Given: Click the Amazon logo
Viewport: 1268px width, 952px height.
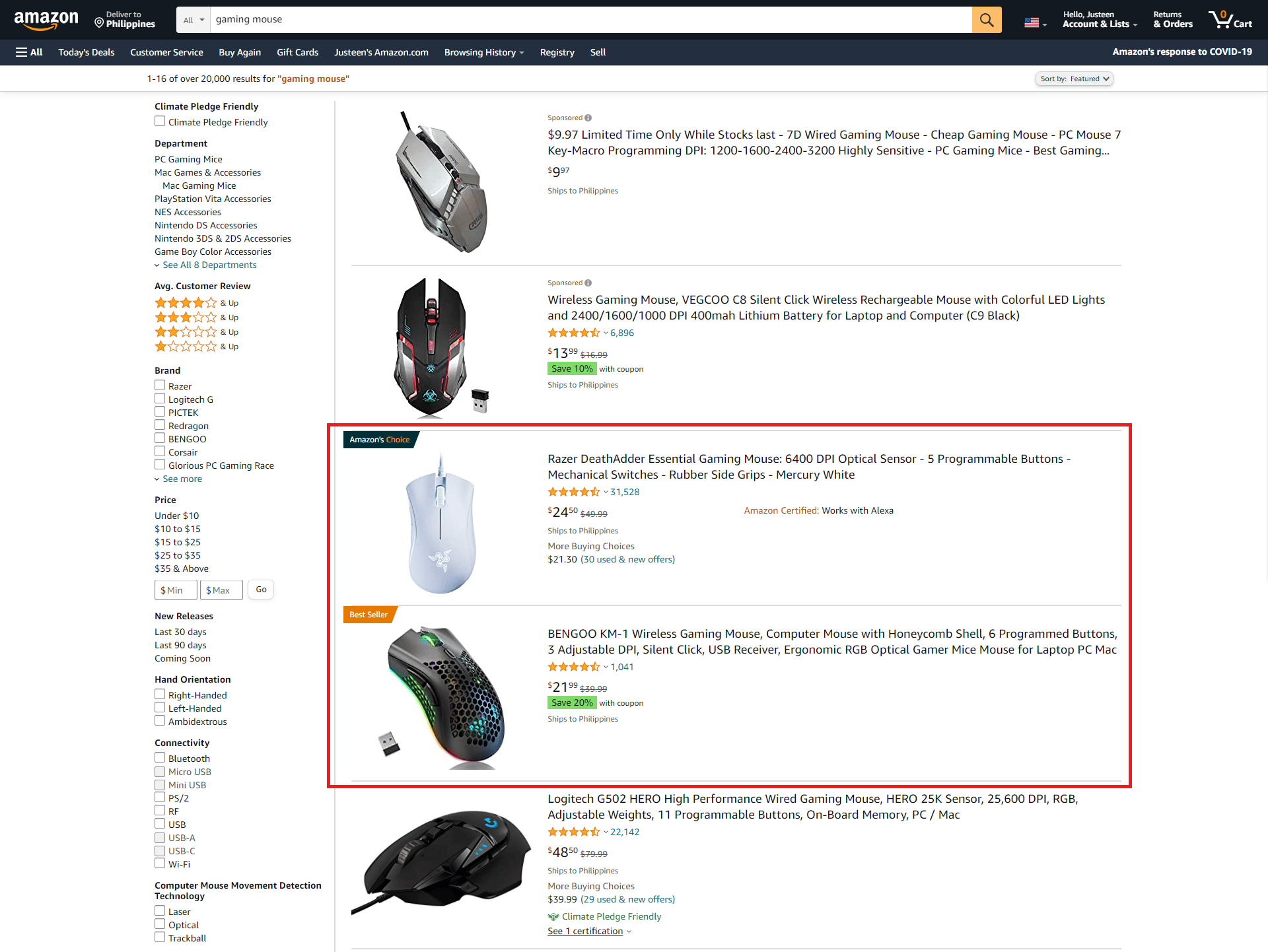Looking at the screenshot, I should (46, 20).
